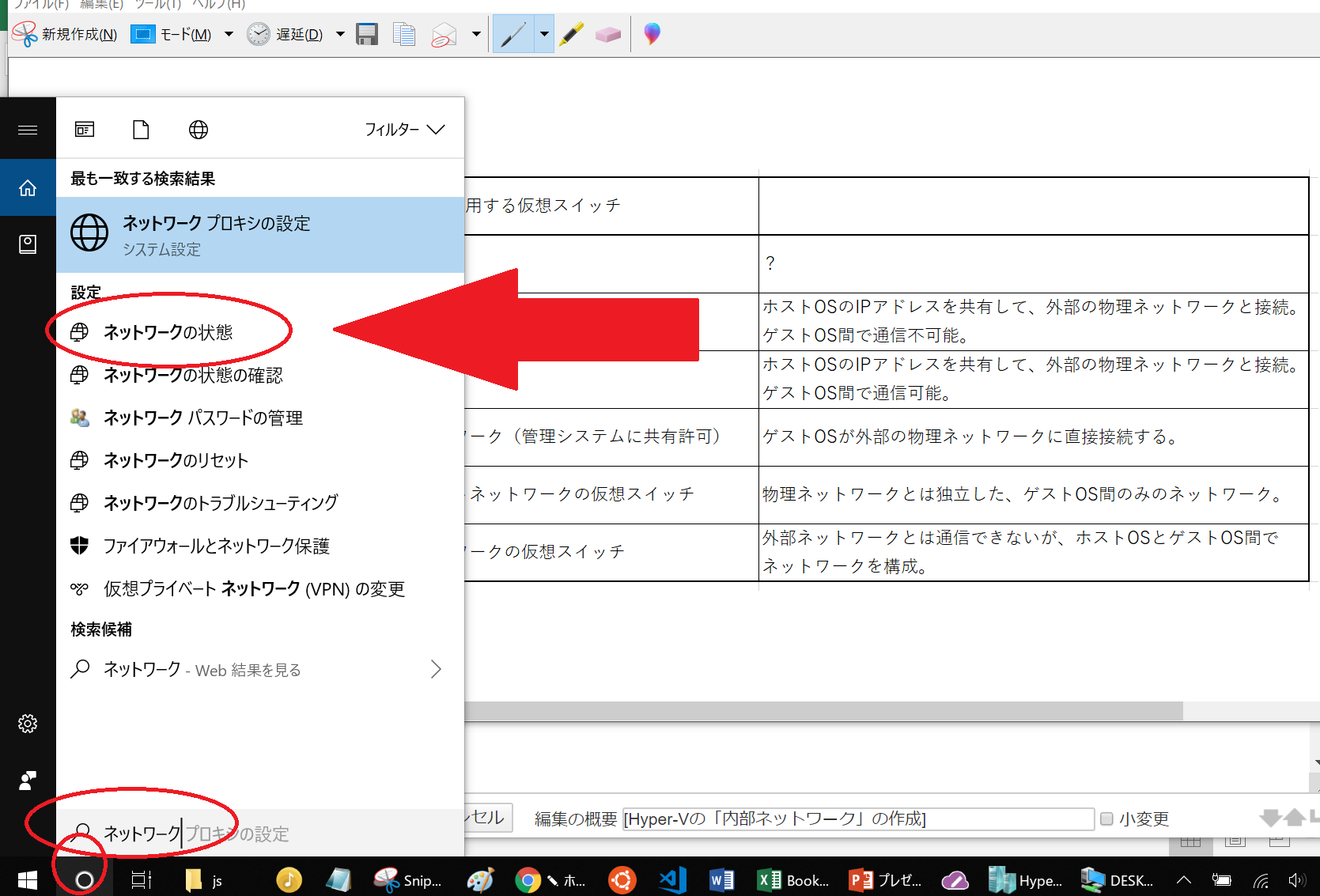Click the apps filter icon in search
This screenshot has width=1320, height=896.
pos(85,130)
